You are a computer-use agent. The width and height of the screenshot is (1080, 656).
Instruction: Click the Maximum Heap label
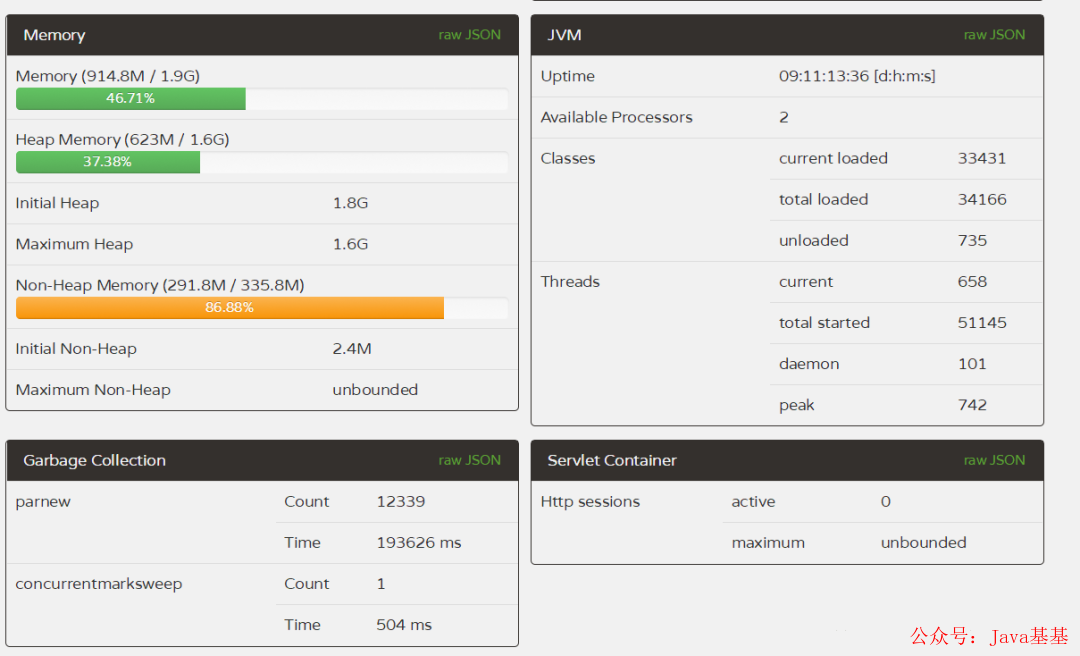point(74,244)
